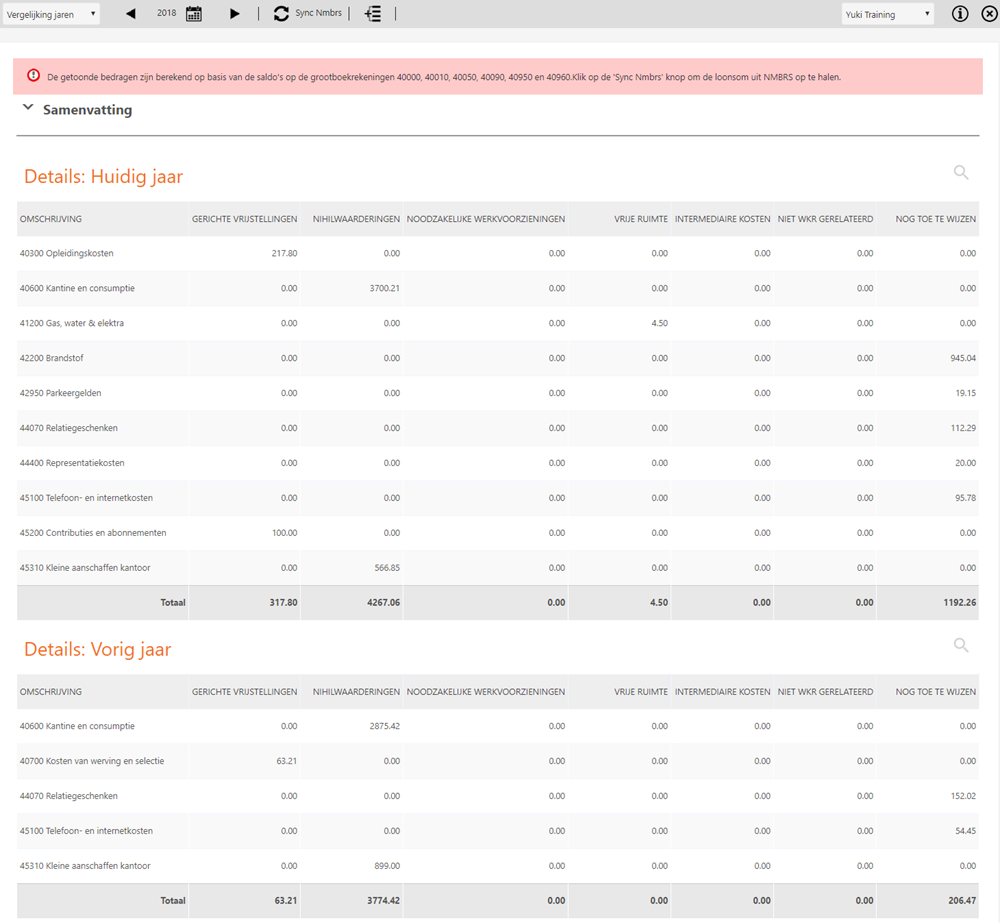Viewport: 1000px width, 923px height.
Task: Select 45310 Kleine aanschaffen kantoor in Huidig jaar
Action: click(497, 568)
